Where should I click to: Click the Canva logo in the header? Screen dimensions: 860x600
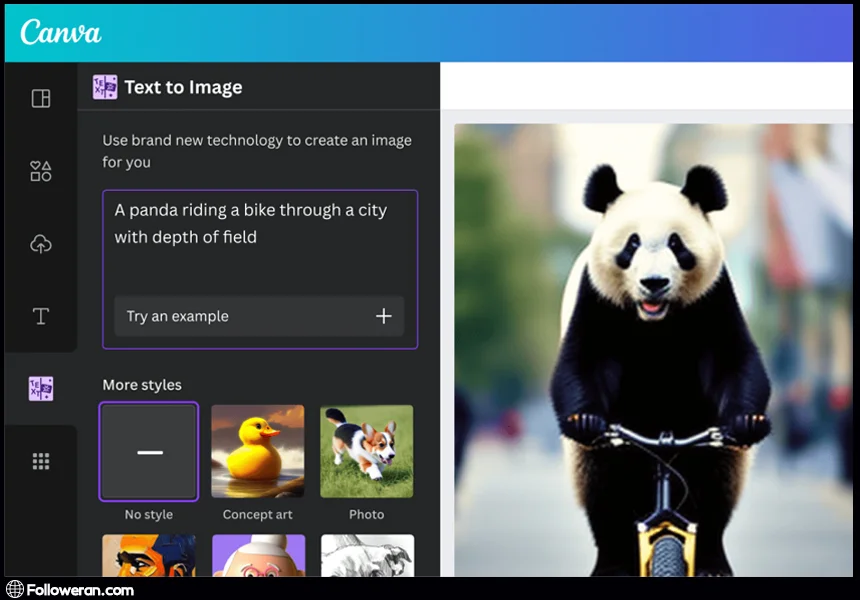[61, 33]
